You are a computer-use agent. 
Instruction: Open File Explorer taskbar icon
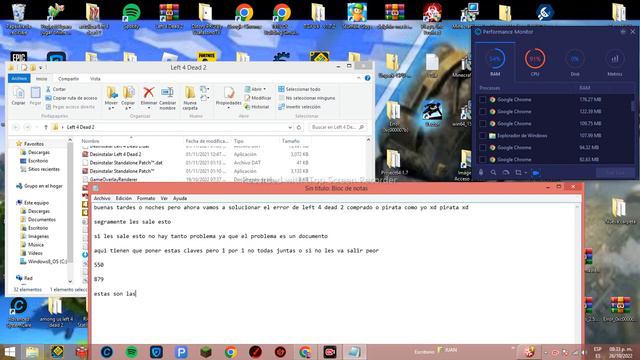pos(32,352)
